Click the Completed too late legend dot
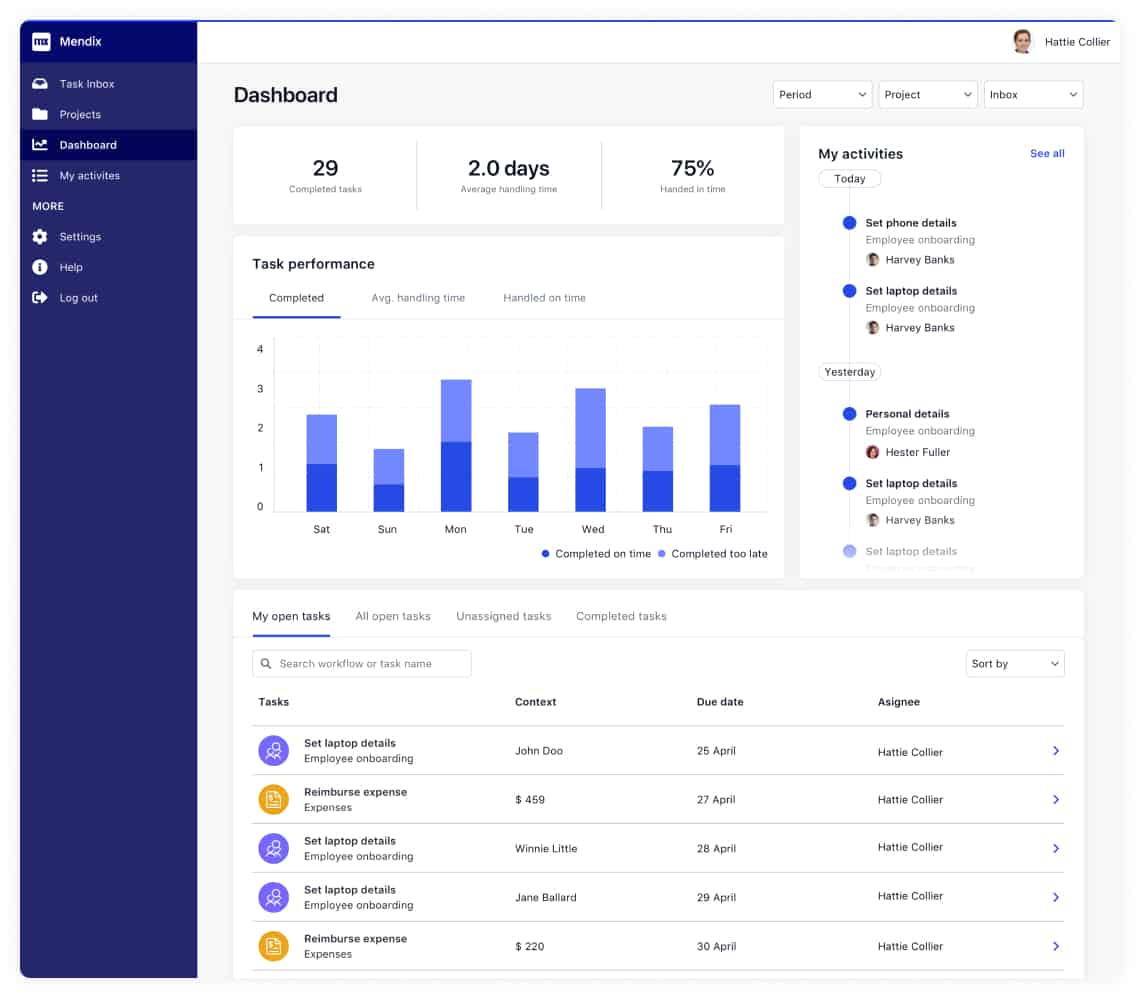 click(662, 554)
